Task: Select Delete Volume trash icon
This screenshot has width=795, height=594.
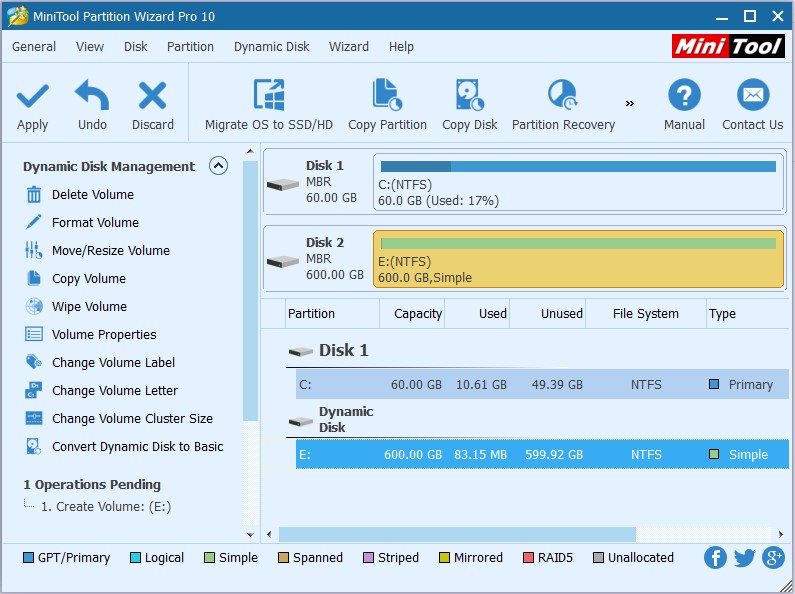Action: tap(34, 195)
